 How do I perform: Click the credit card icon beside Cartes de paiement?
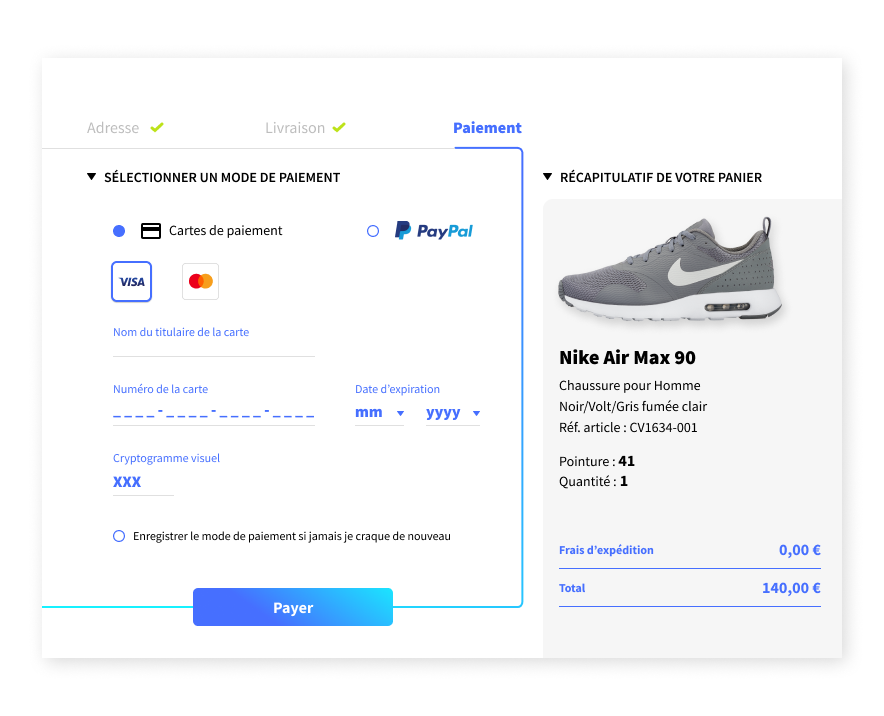click(150, 230)
